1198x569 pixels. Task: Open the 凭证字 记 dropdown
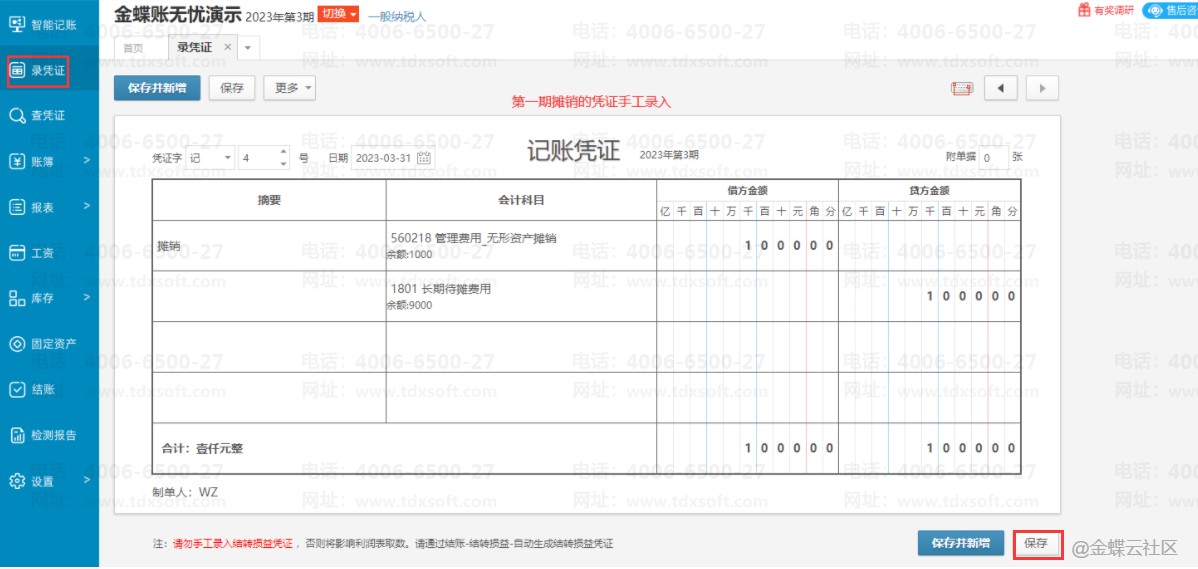point(210,158)
